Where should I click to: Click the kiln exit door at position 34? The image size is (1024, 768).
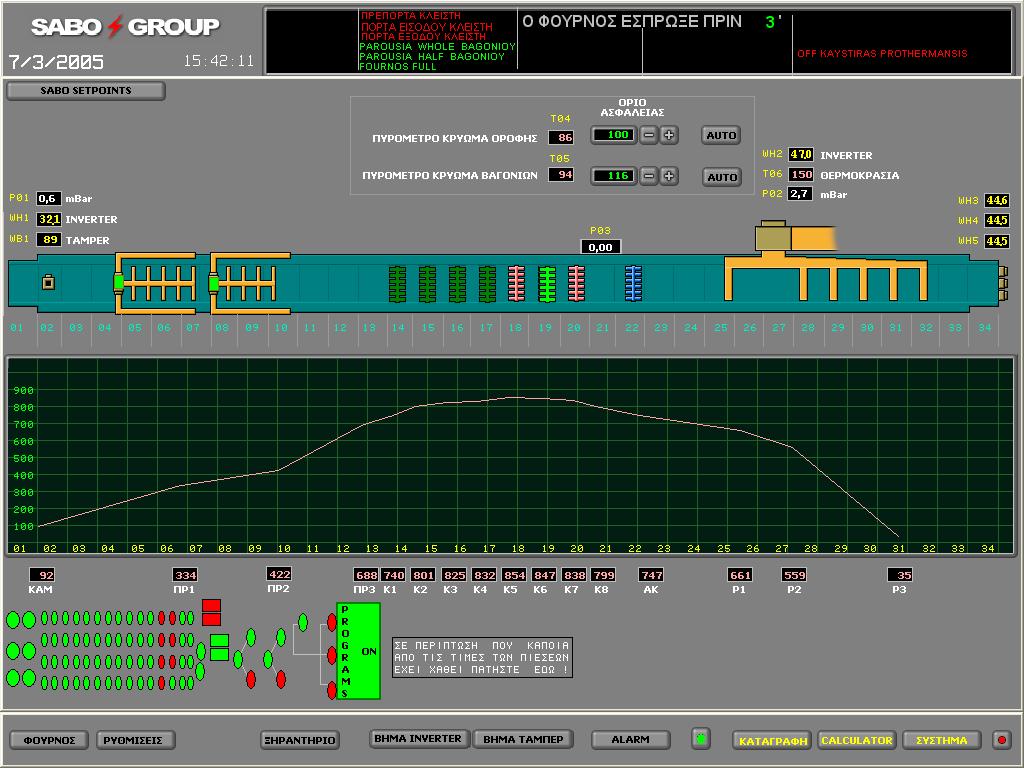[x=1003, y=283]
